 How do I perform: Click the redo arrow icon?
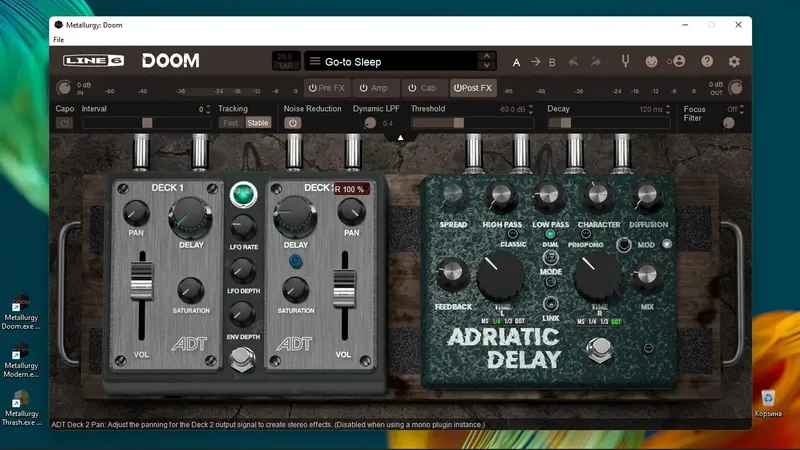pos(595,62)
